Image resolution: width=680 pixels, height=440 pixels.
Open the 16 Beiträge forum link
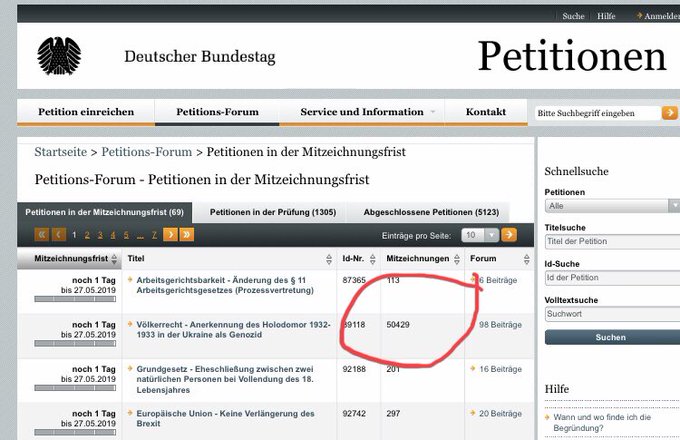pos(500,369)
